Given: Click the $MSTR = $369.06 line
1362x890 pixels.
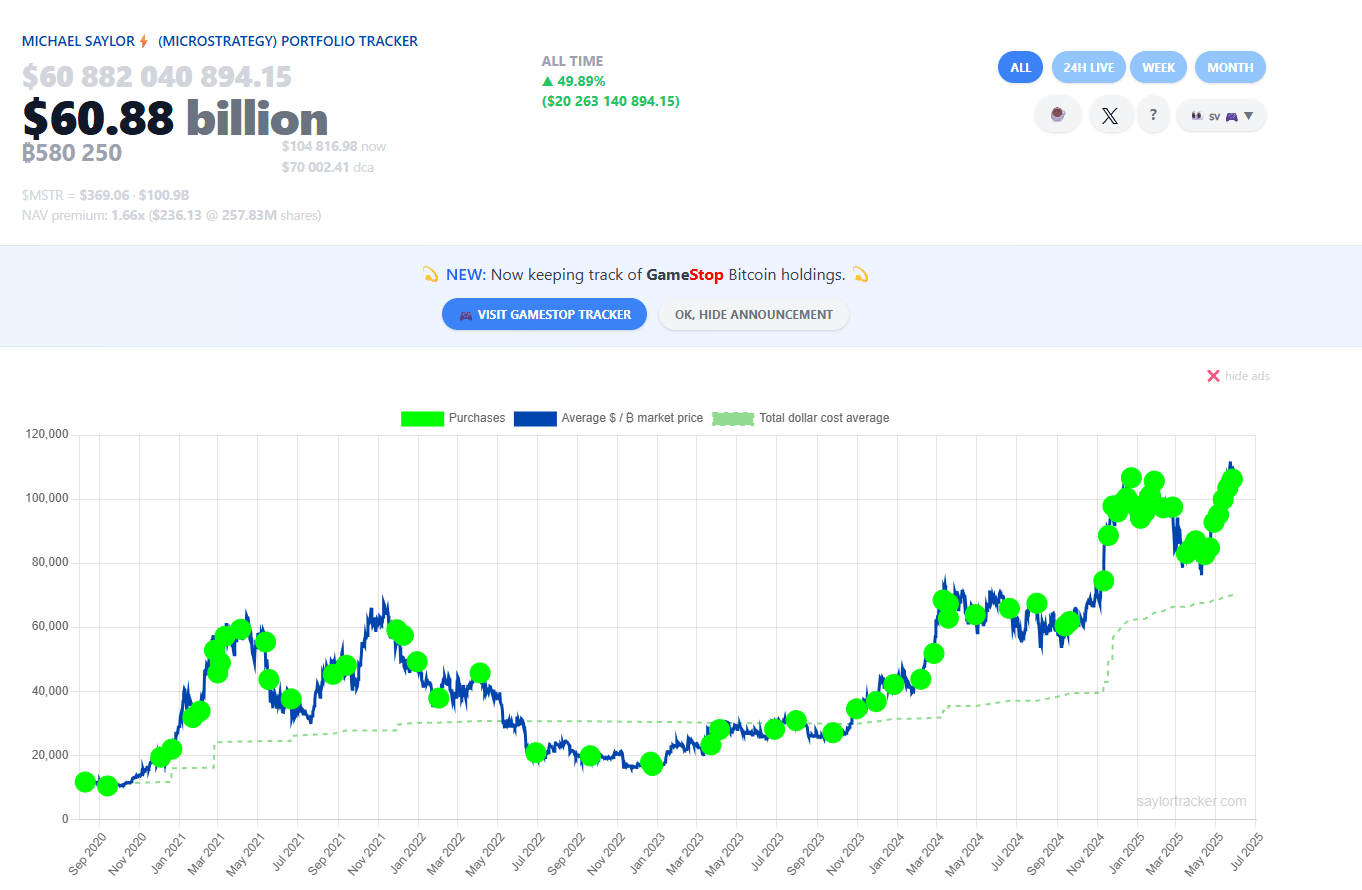Looking at the screenshot, I should (x=105, y=195).
